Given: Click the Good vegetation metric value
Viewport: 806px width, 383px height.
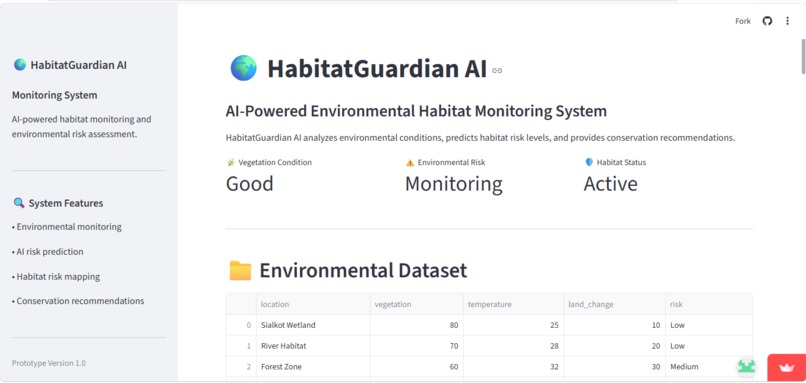Looking at the screenshot, I should click(249, 184).
